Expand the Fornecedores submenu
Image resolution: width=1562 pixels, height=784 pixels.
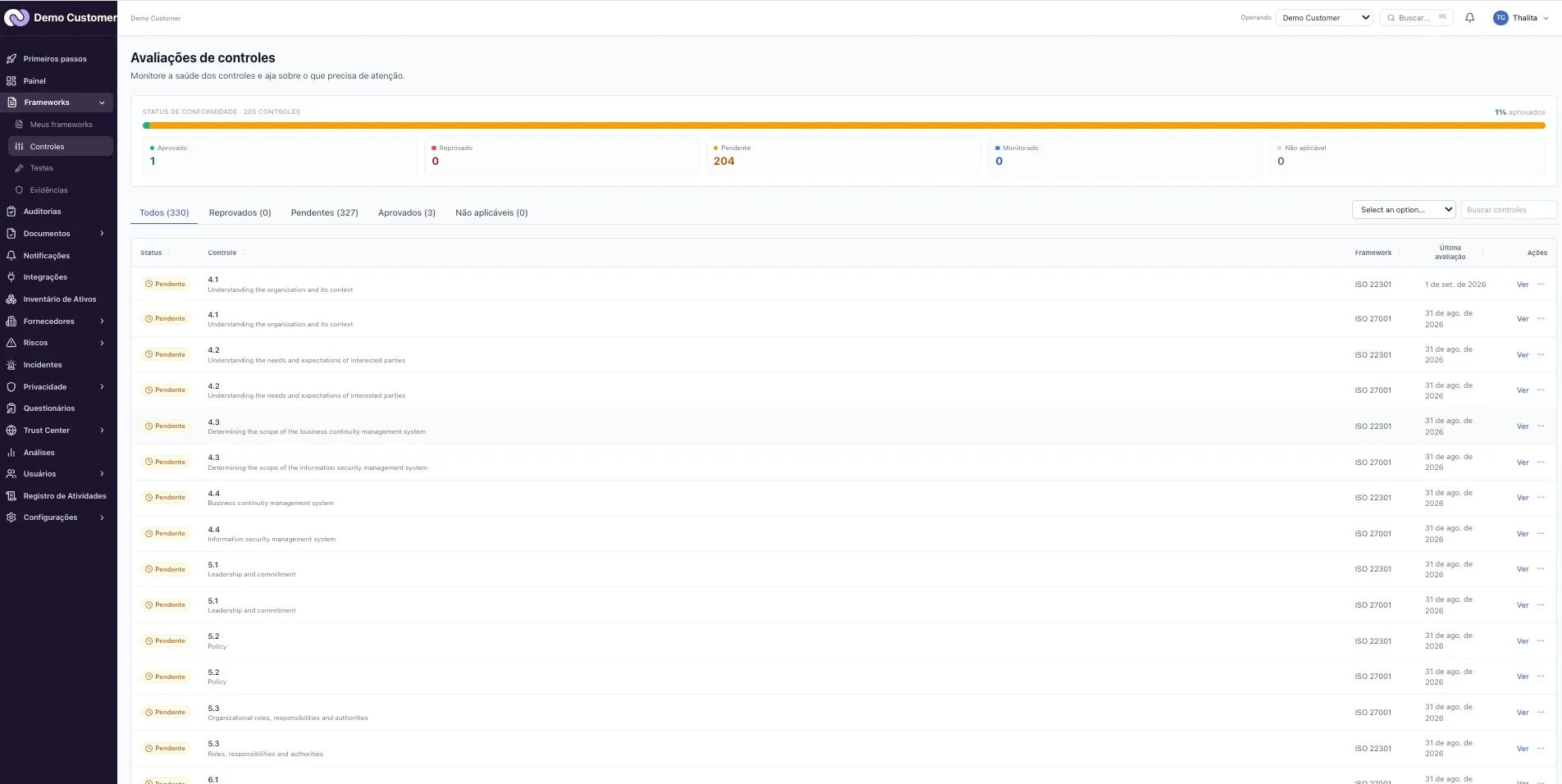coord(102,321)
